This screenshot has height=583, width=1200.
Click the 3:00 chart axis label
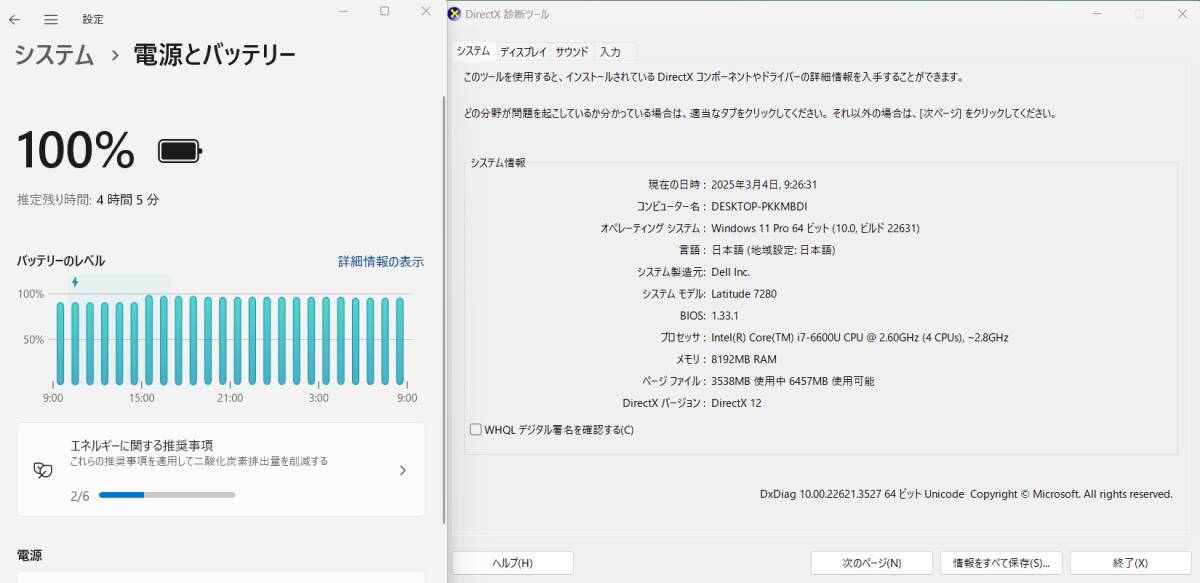coord(318,397)
